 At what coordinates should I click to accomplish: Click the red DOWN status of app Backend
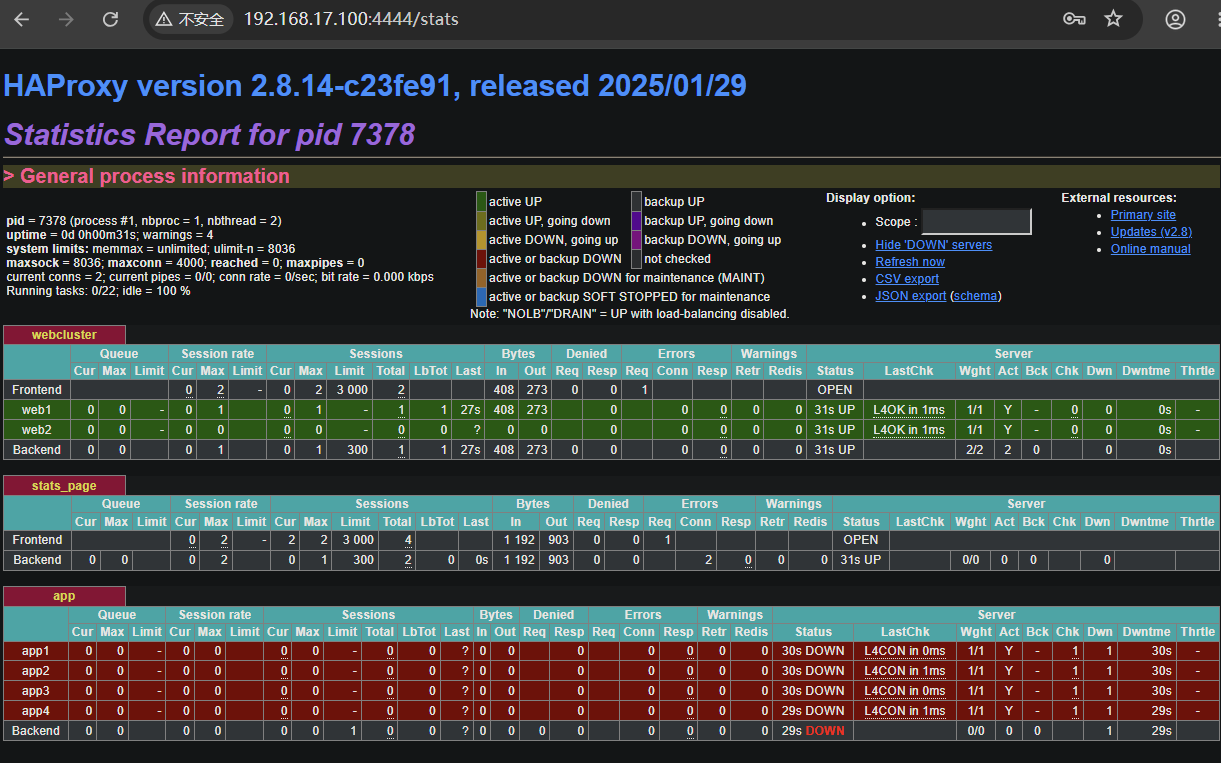click(825, 731)
